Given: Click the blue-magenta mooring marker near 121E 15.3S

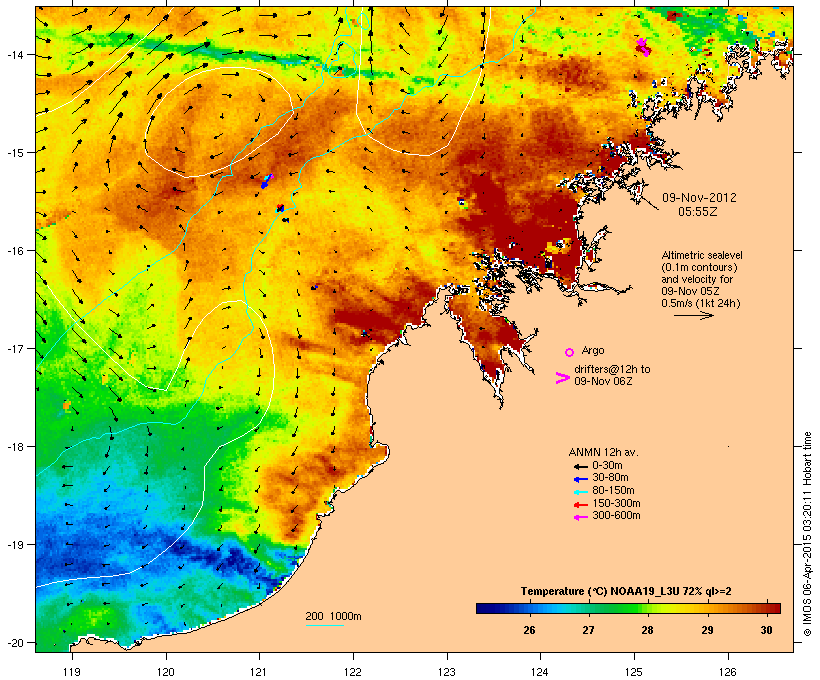Looking at the screenshot, I should click(267, 182).
